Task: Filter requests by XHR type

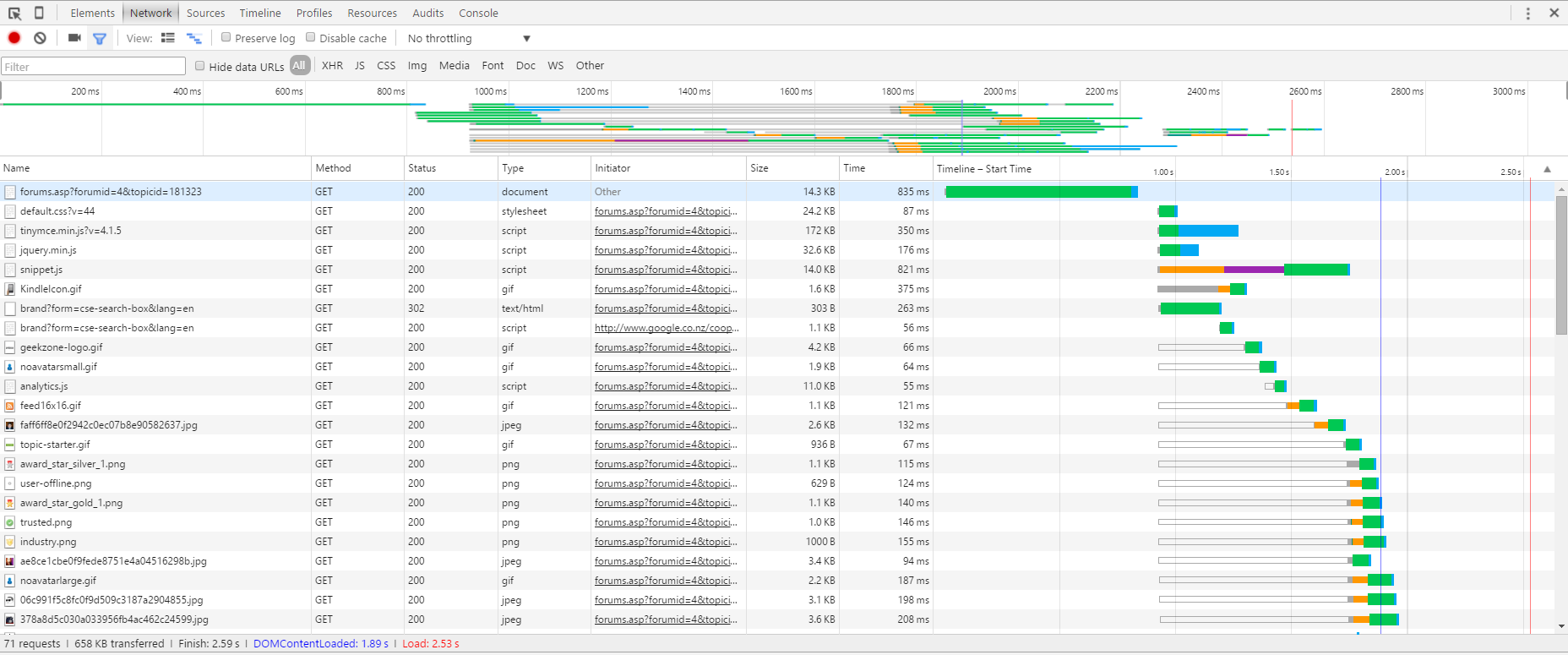Action: (x=332, y=65)
